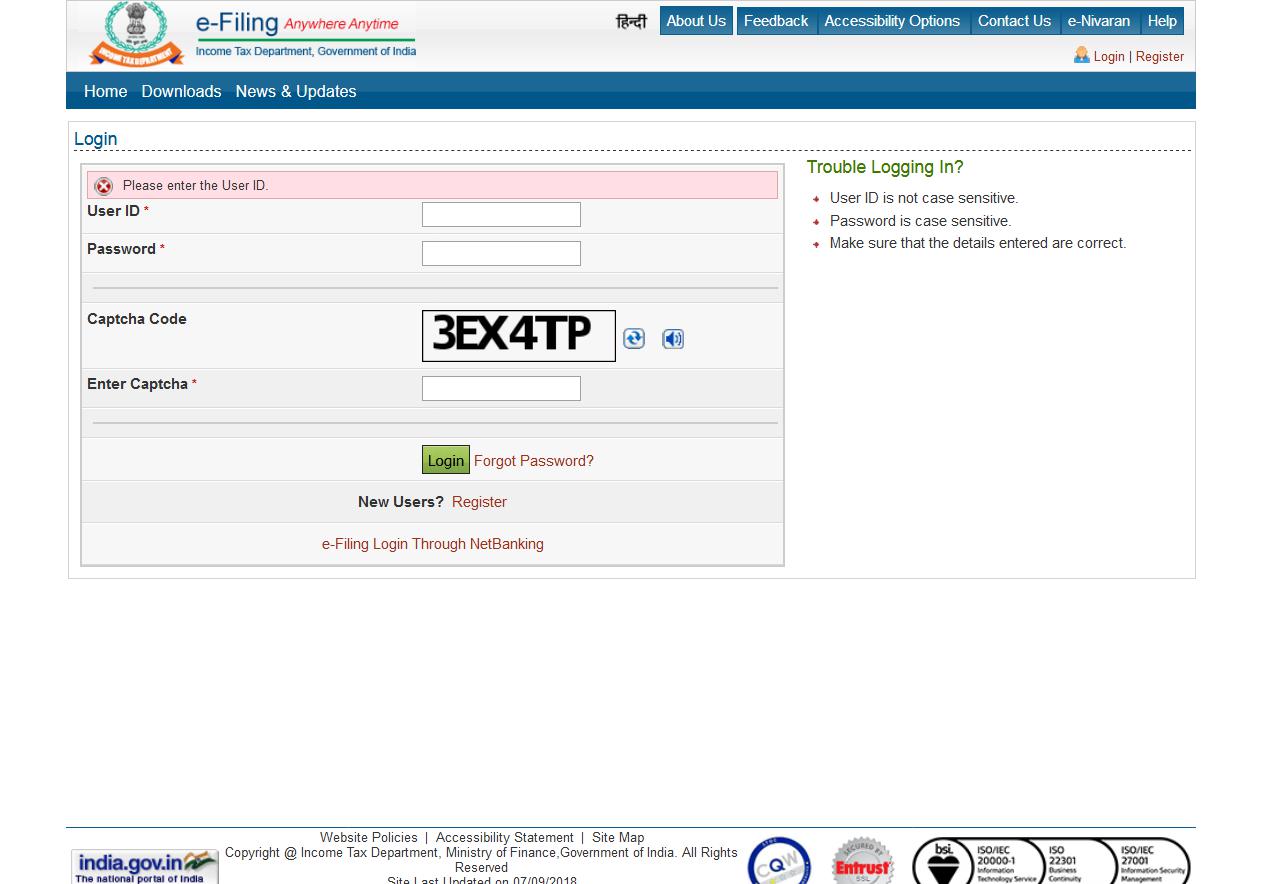Click the Register link in the header
This screenshot has width=1279, height=884.
tap(1160, 57)
